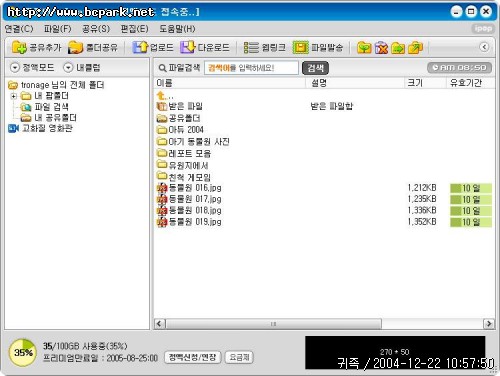Click the 받은 파일 received box icon
The height and width of the screenshot is (376, 500).
[162, 106]
